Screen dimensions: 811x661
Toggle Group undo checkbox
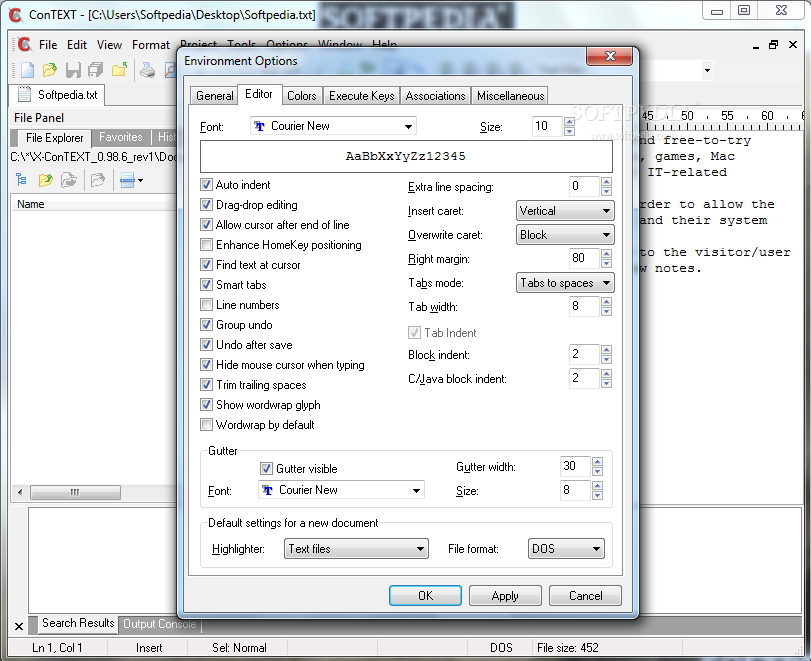click(x=206, y=325)
